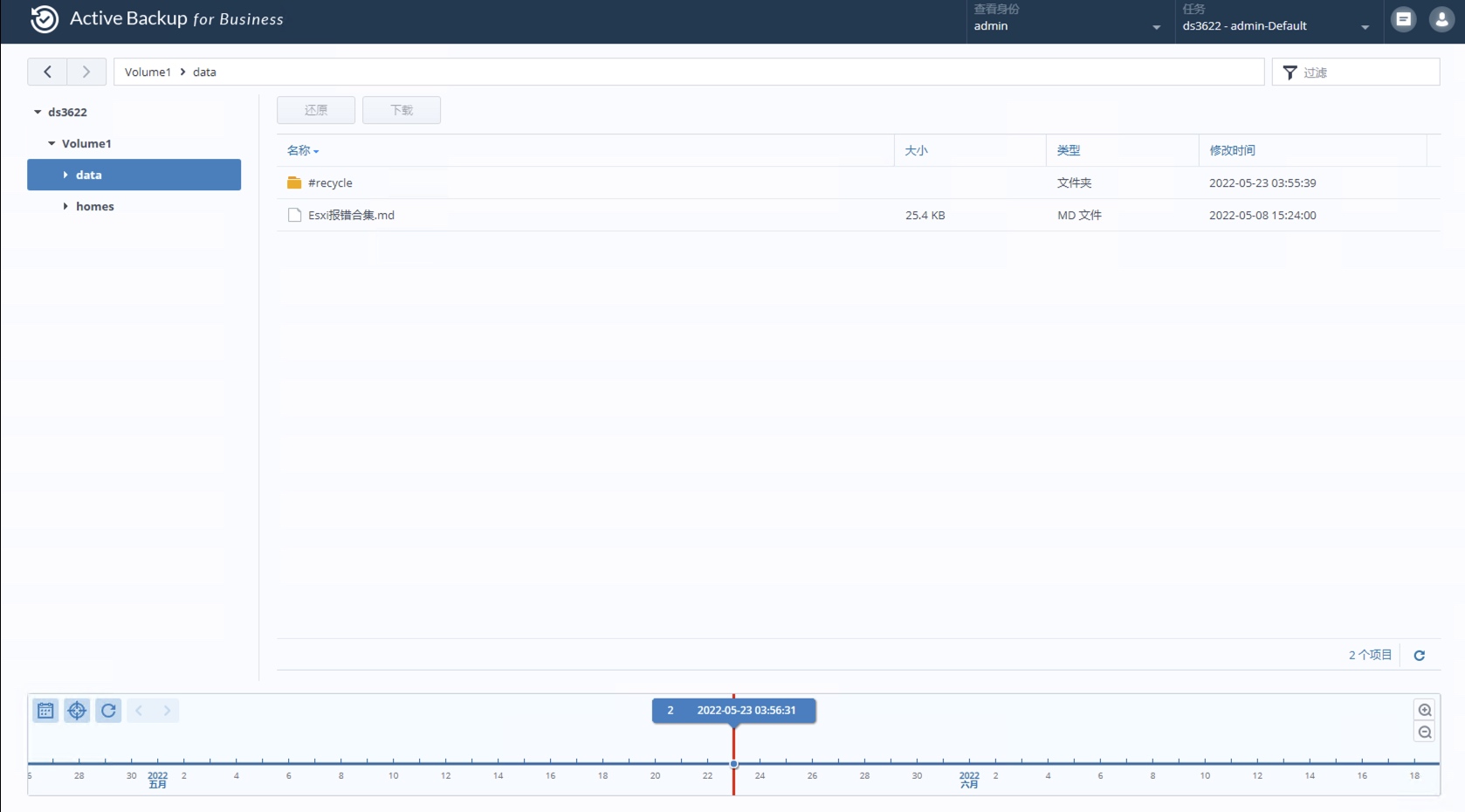Click Volume1 in the breadcrumb path
The width and height of the screenshot is (1465, 812).
[x=148, y=72]
